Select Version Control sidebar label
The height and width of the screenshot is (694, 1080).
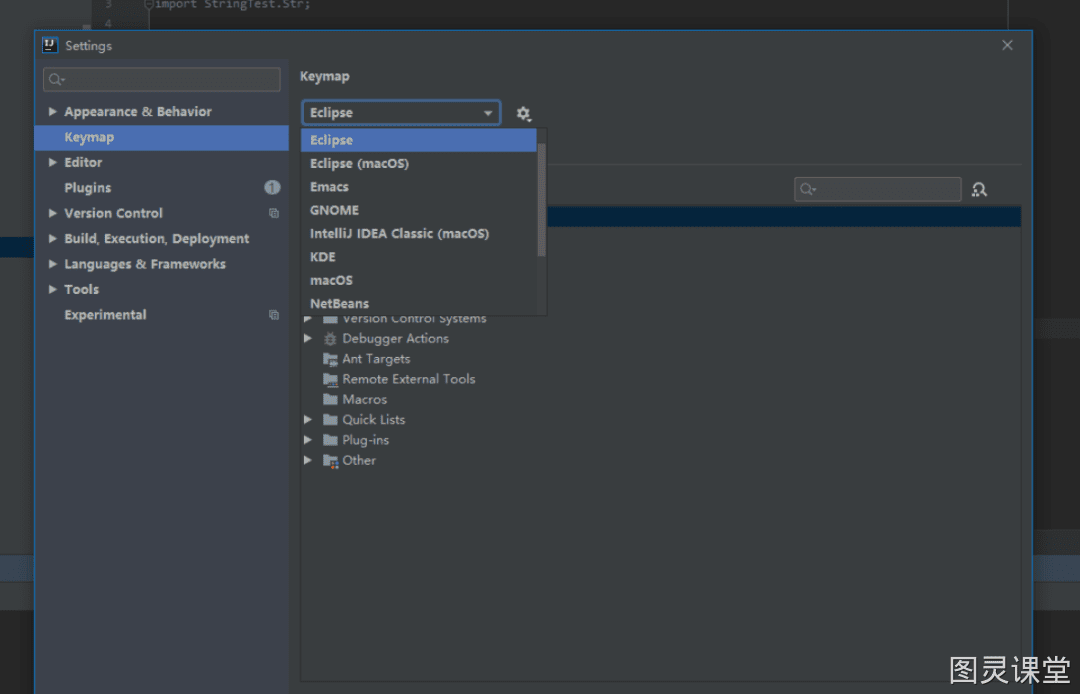coord(114,213)
